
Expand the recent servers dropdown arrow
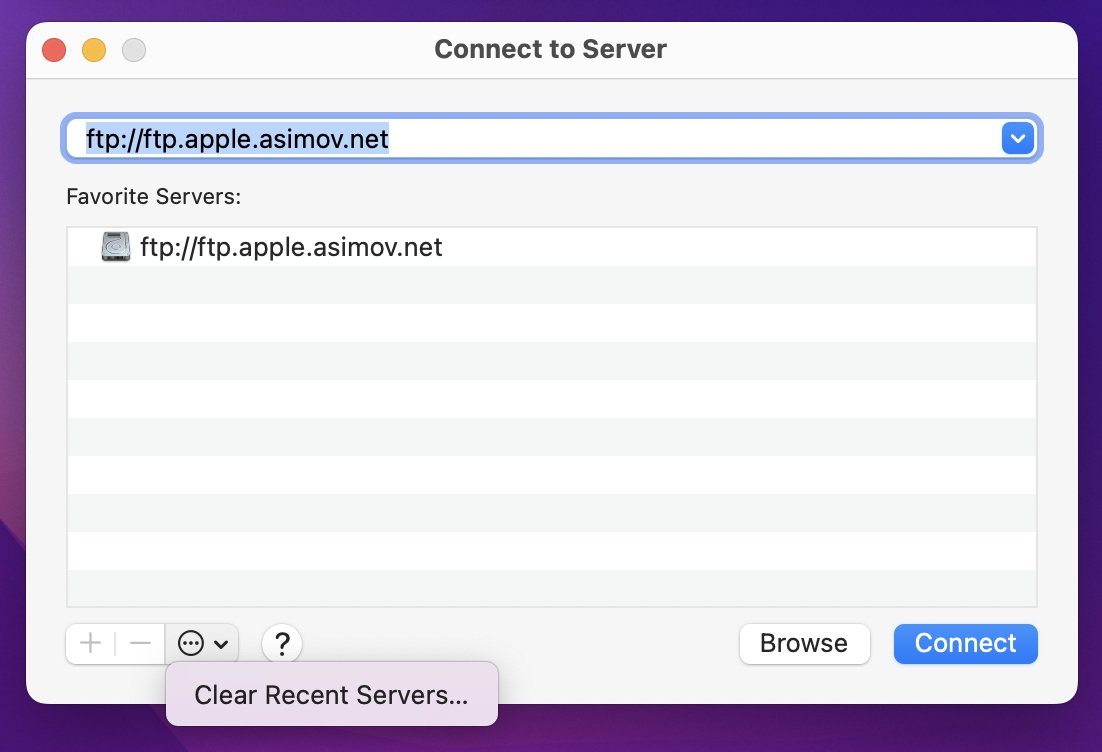tap(1018, 139)
